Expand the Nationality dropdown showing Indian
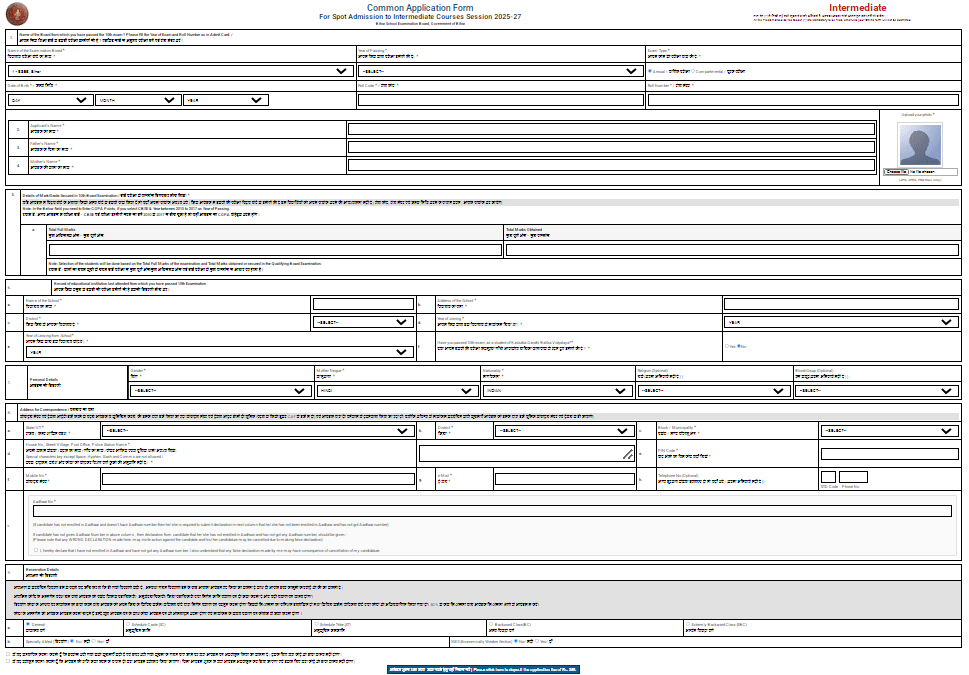Viewport: 969px width, 675px height. coord(555,391)
